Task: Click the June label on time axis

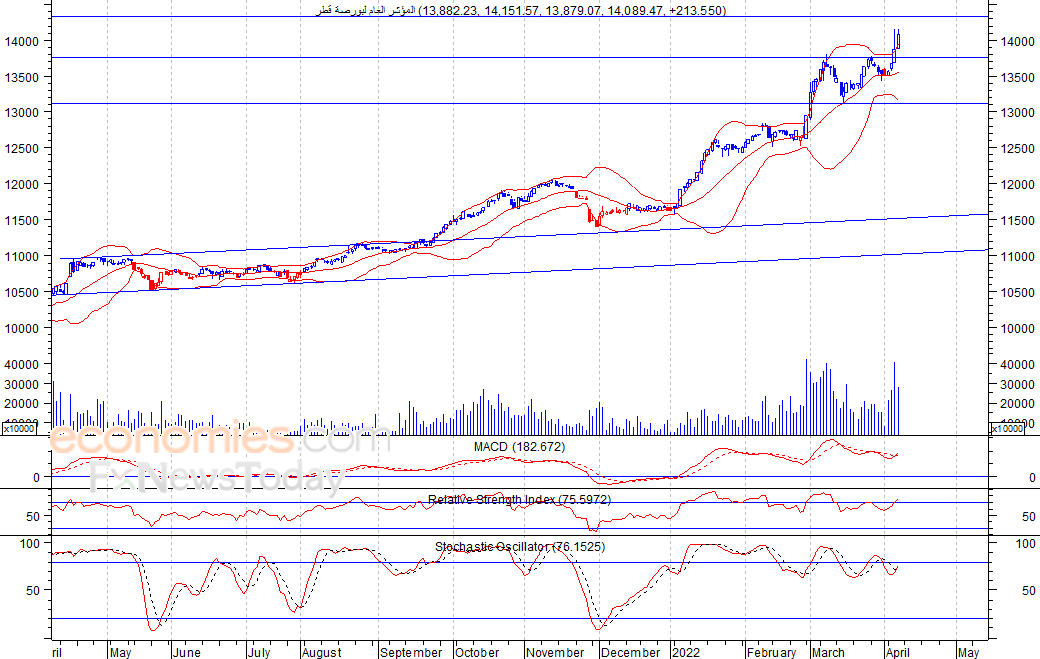Action: [186, 652]
